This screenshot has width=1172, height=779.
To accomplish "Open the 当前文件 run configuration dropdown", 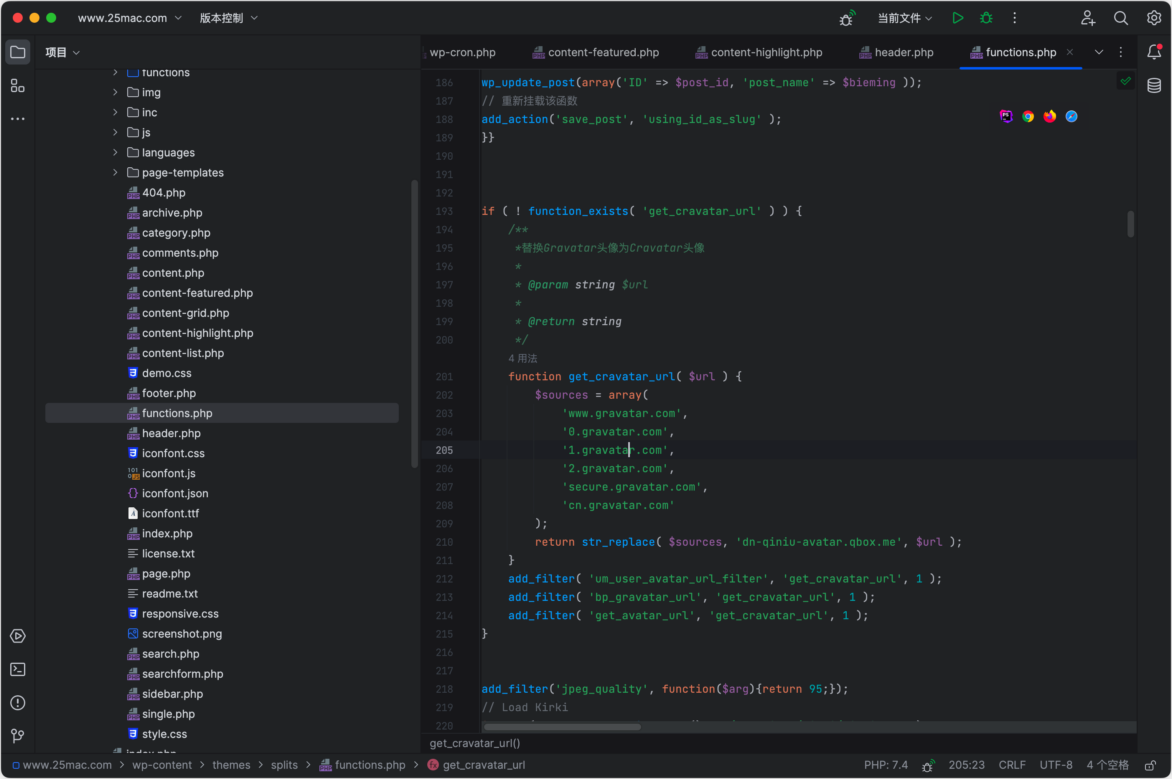I will pos(904,18).
